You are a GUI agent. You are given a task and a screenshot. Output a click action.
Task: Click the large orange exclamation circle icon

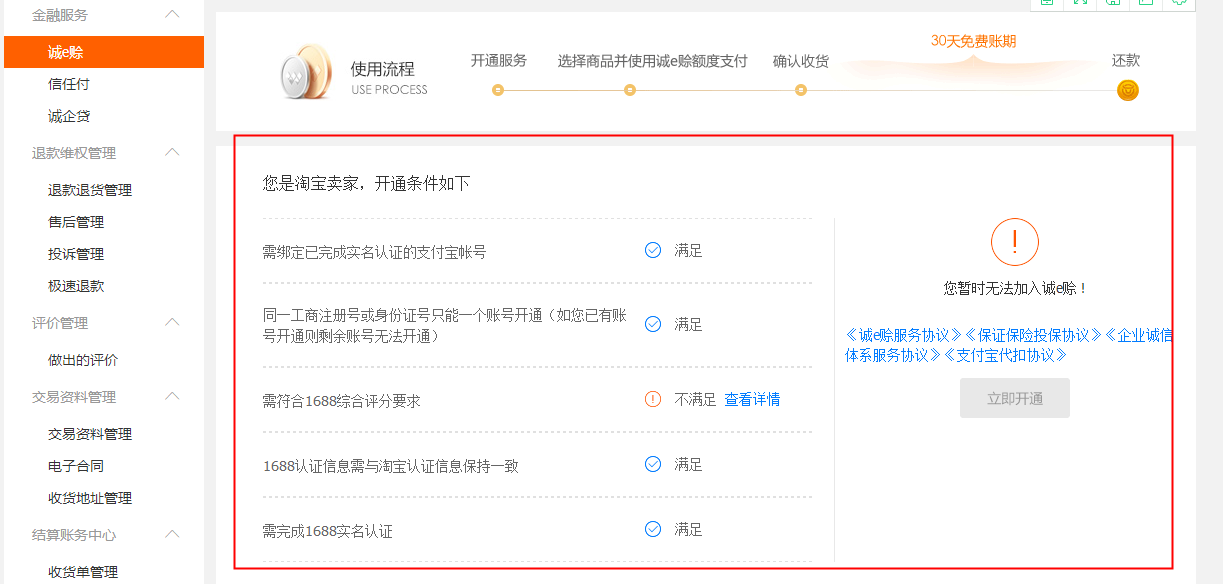tap(1015, 241)
